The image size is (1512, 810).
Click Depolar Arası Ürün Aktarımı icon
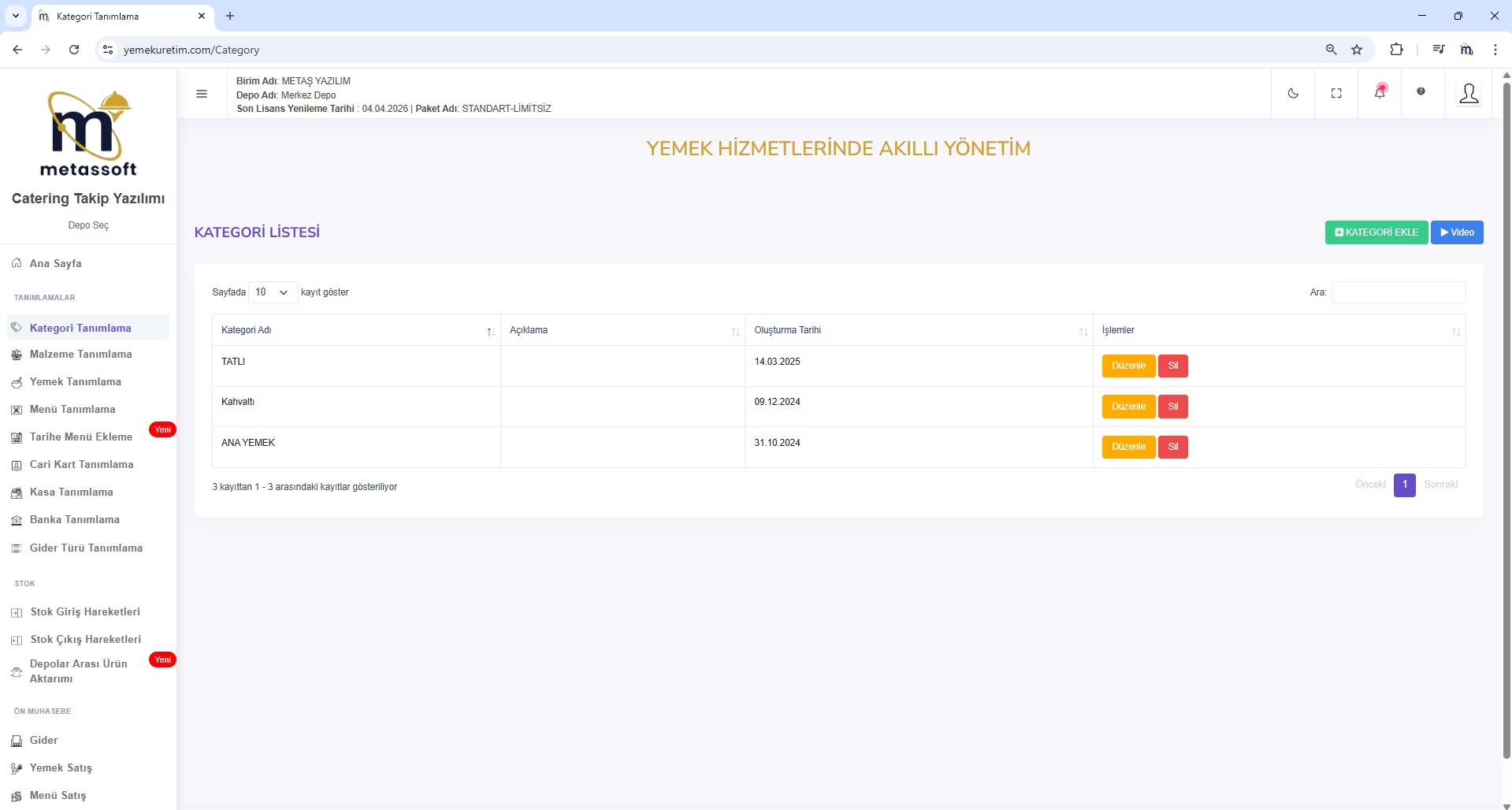[x=17, y=672]
